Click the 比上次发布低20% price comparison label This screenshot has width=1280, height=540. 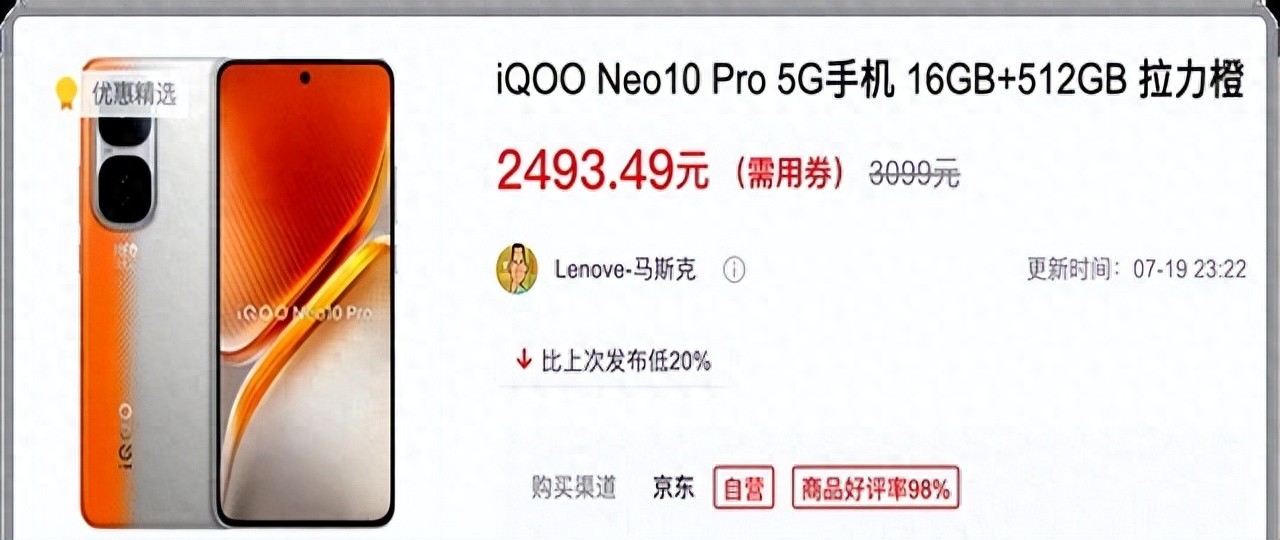tap(626, 361)
